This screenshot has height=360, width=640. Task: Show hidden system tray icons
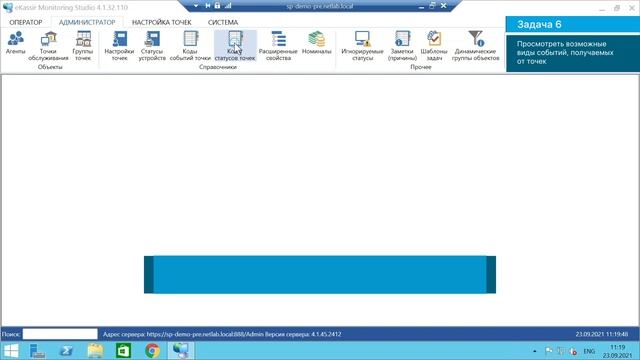pyautogui.click(x=535, y=351)
